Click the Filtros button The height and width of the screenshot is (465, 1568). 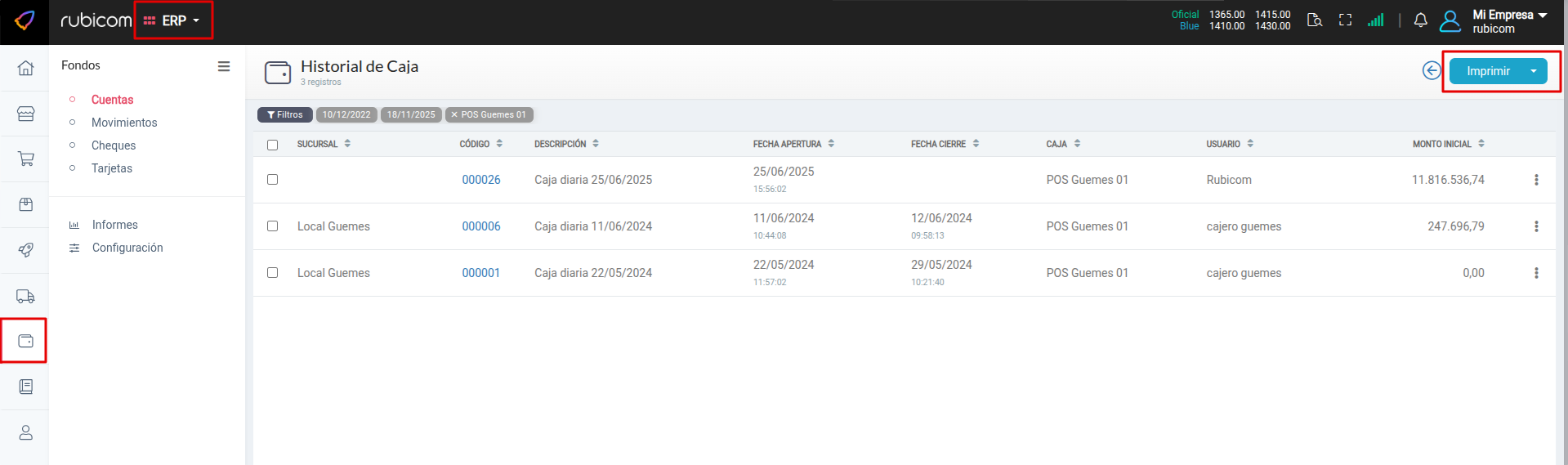tap(285, 115)
